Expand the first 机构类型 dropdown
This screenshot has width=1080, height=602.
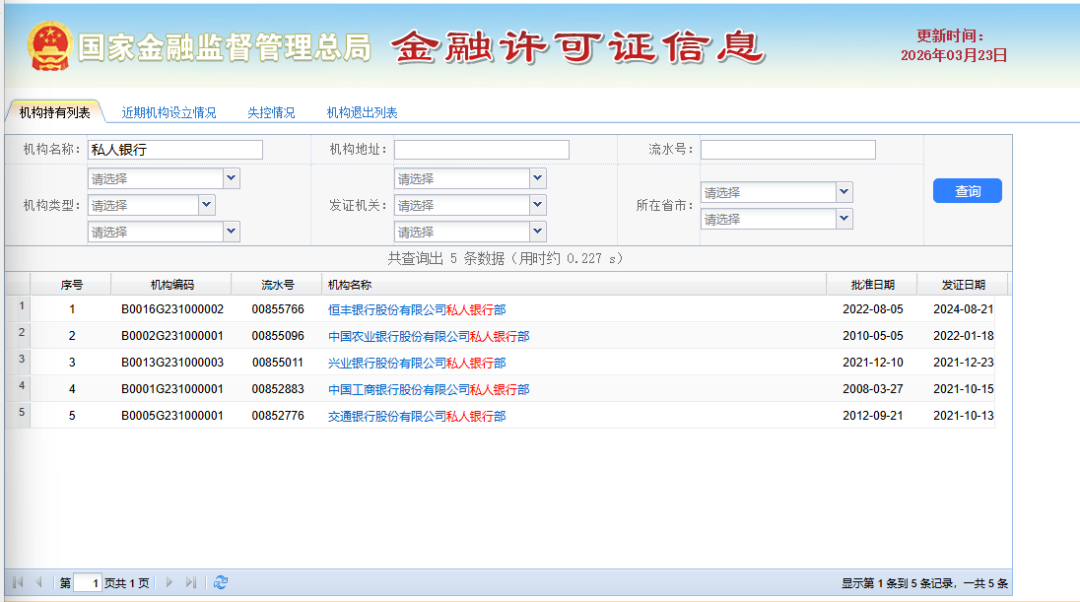(231, 178)
